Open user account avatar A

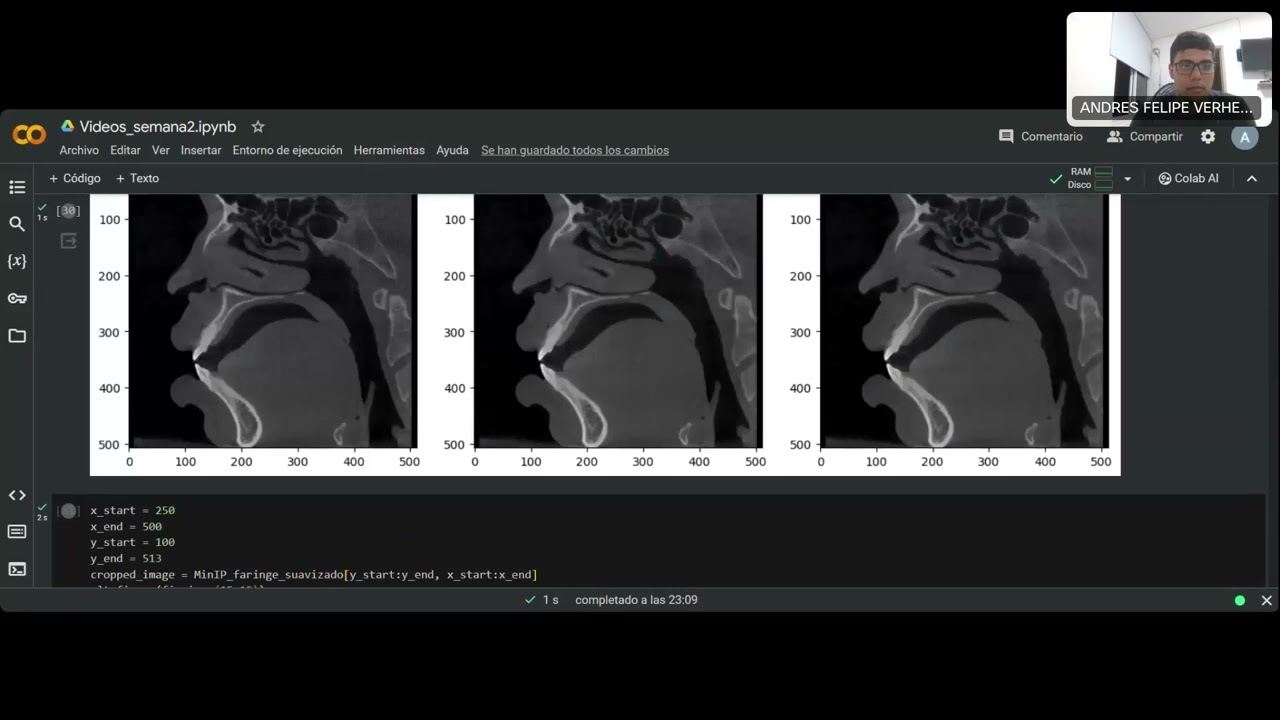pyautogui.click(x=1244, y=137)
